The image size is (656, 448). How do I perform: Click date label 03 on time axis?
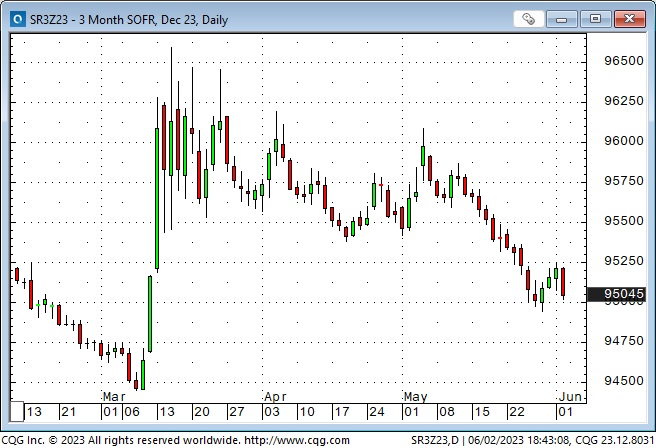[x=272, y=412]
